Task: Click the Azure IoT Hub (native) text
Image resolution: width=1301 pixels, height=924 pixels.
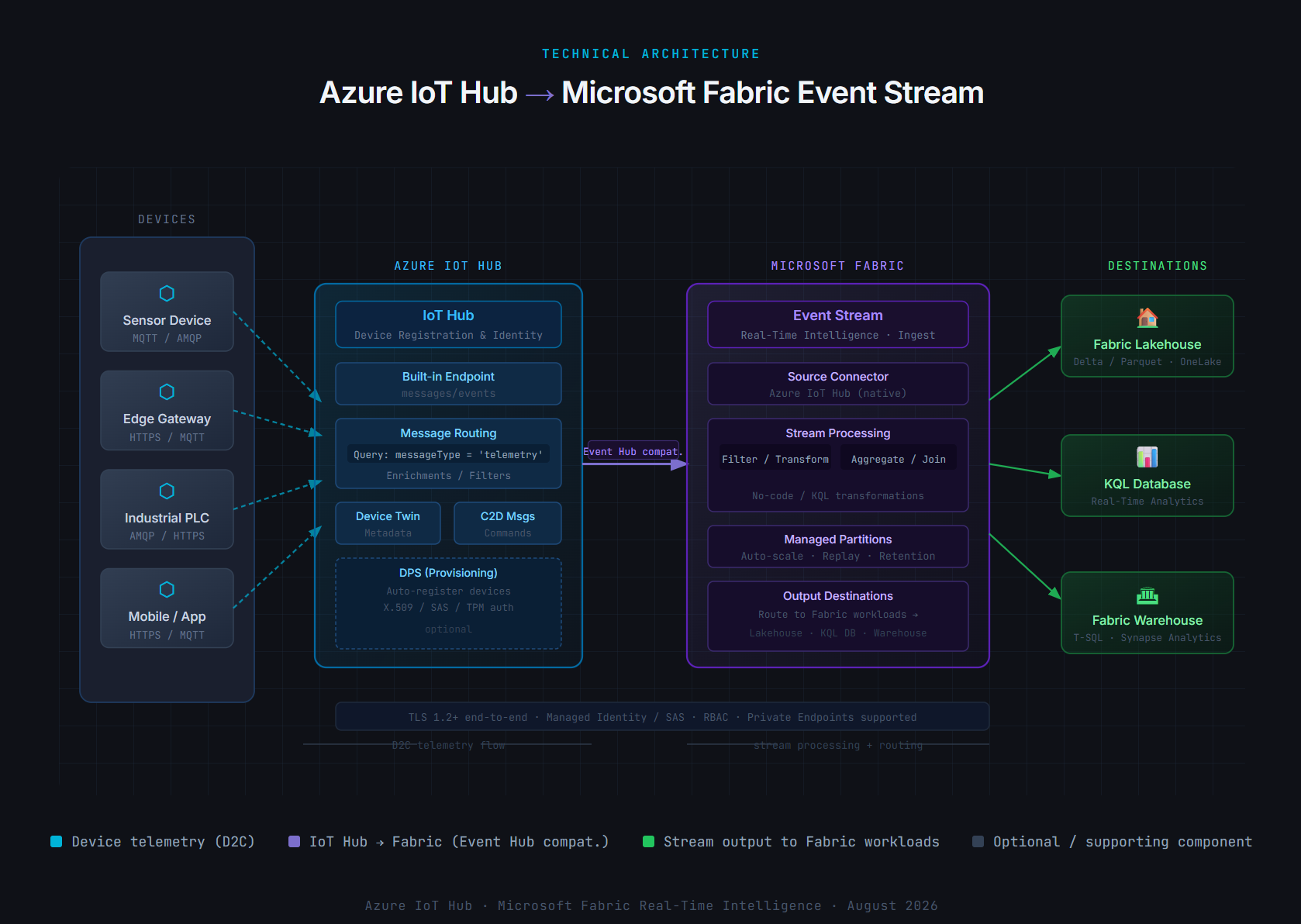Action: click(838, 394)
